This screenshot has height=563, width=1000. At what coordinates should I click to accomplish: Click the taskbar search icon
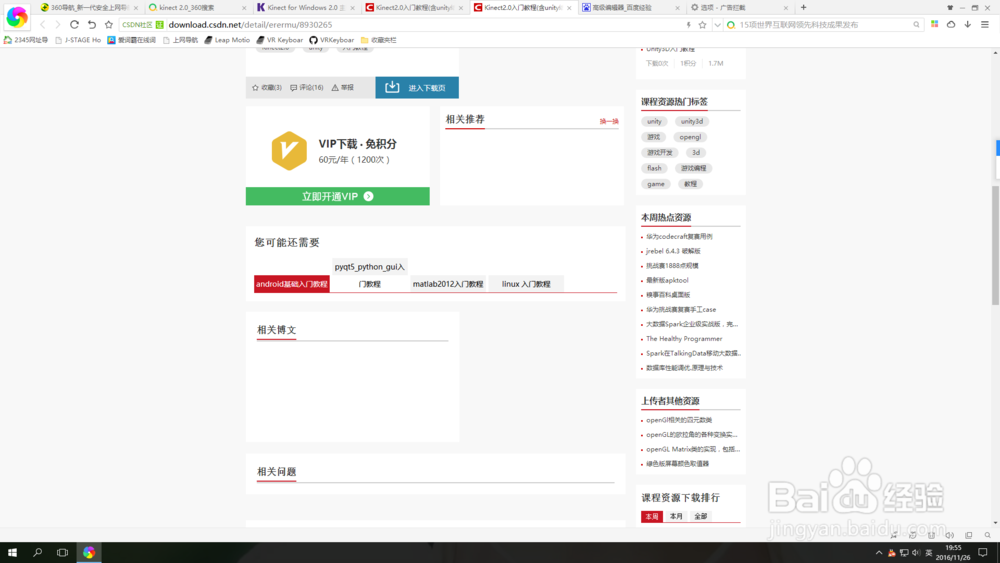click(38, 552)
